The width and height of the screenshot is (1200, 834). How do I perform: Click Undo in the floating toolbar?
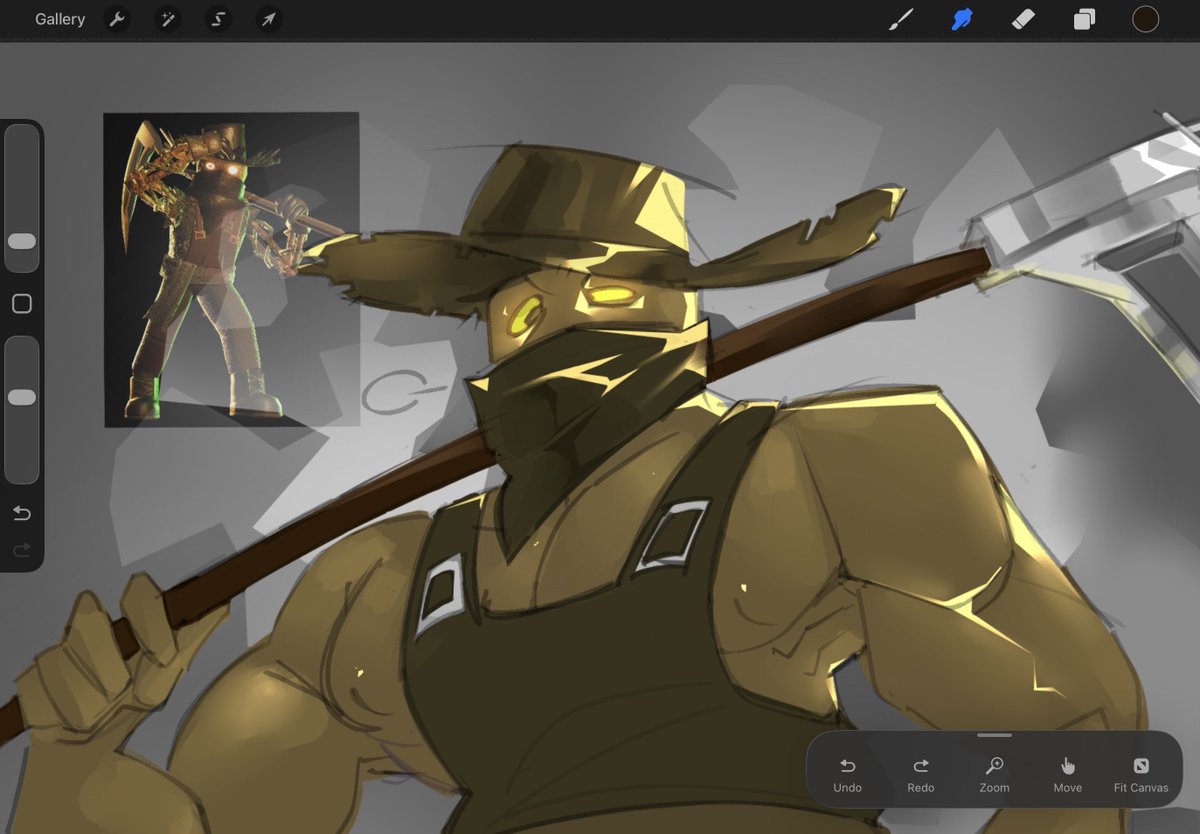coord(847,774)
